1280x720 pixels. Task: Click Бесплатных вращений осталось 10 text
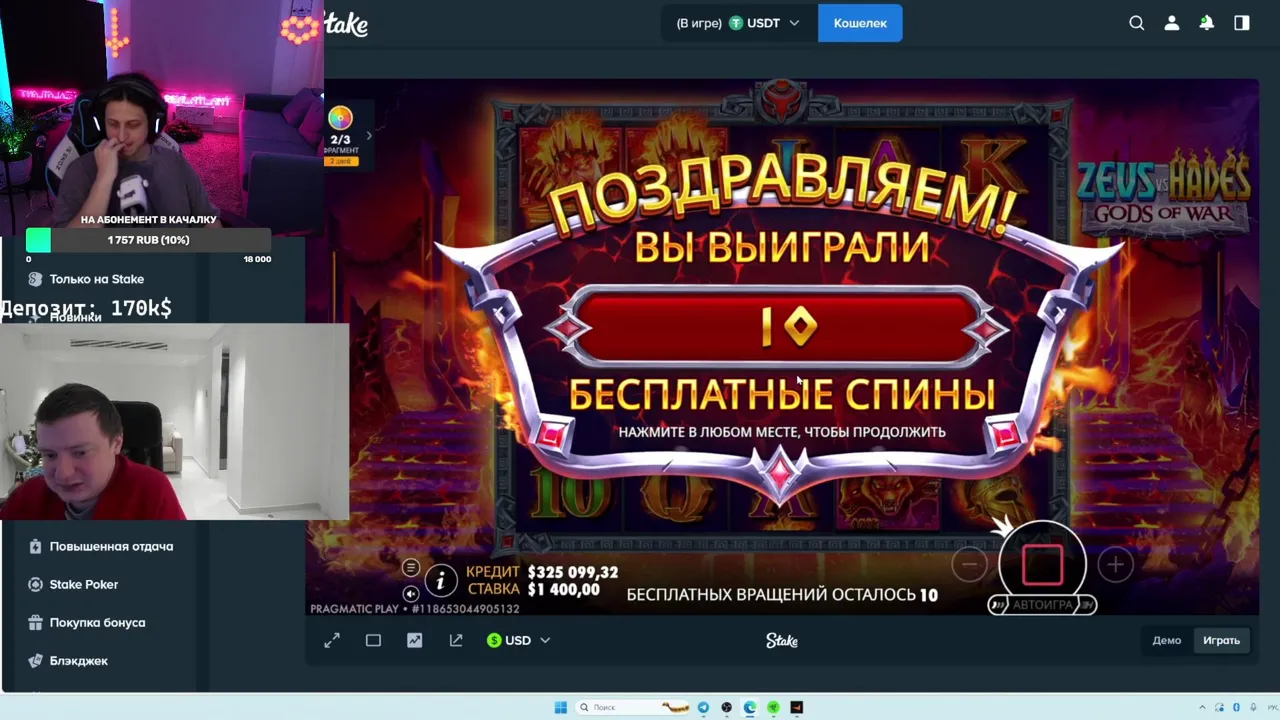[x=782, y=595]
